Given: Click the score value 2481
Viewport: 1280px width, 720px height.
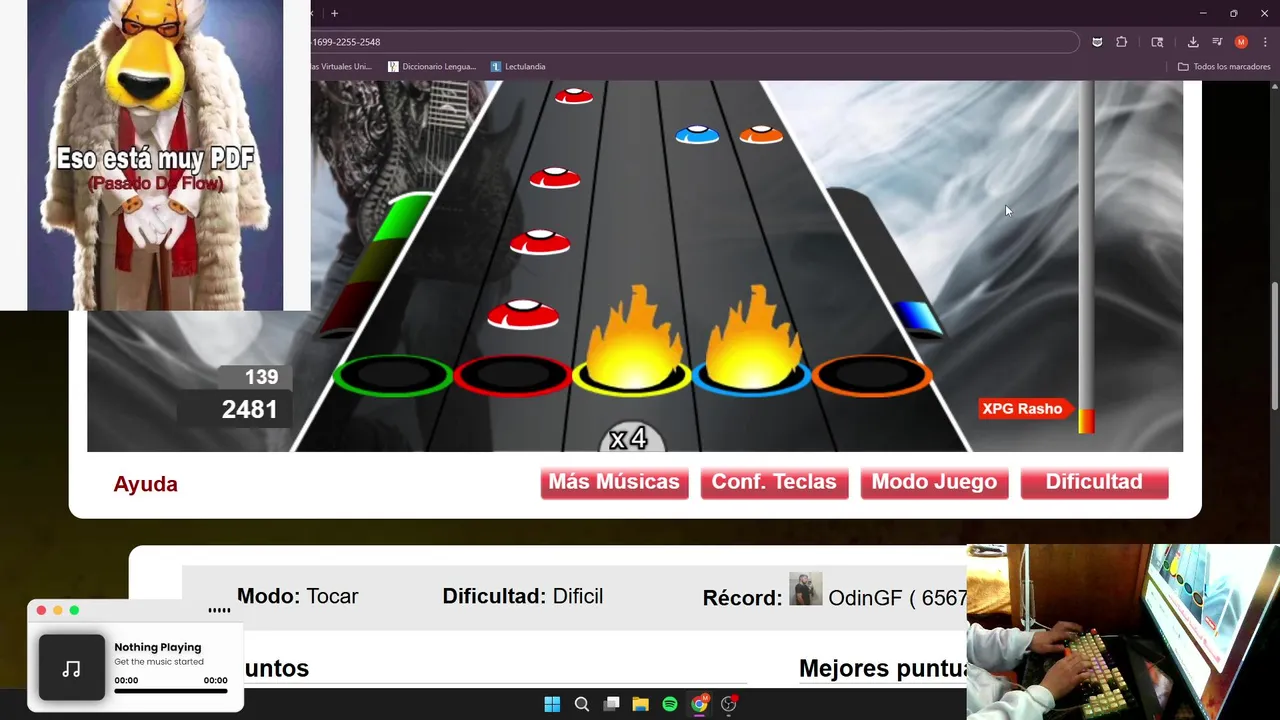Looking at the screenshot, I should click(250, 409).
